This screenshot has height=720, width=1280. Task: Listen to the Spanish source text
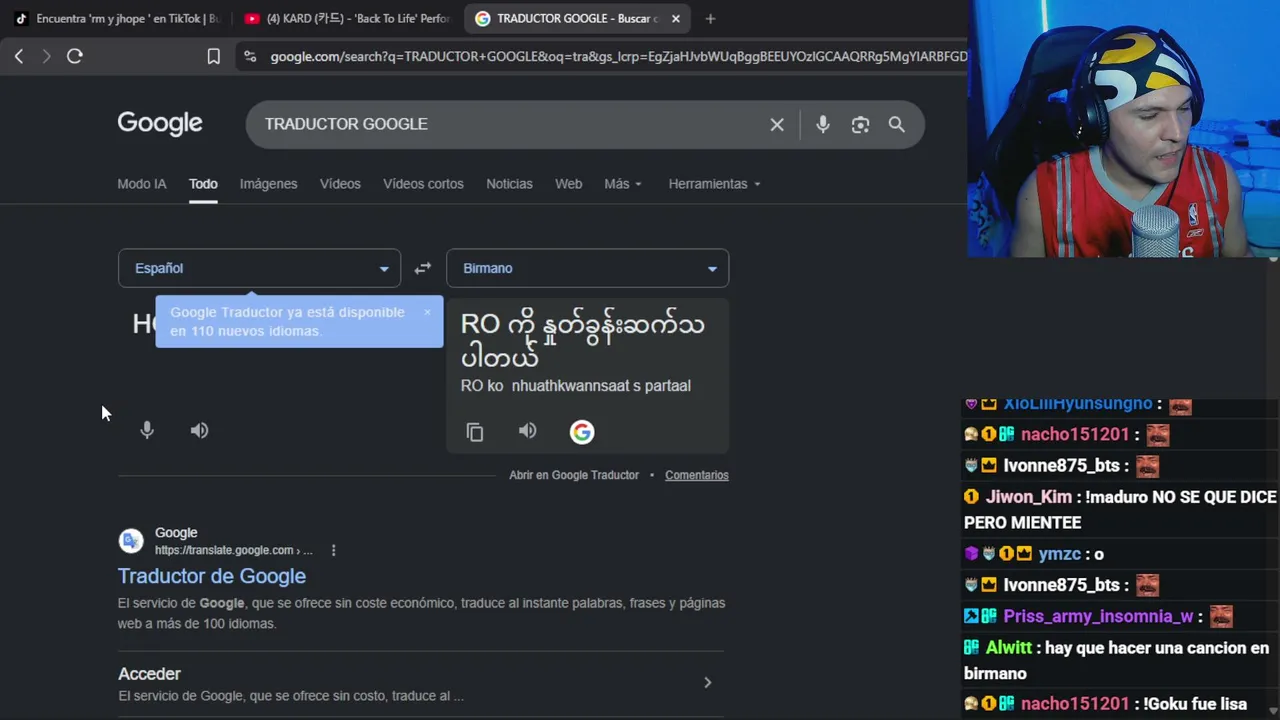click(x=200, y=430)
